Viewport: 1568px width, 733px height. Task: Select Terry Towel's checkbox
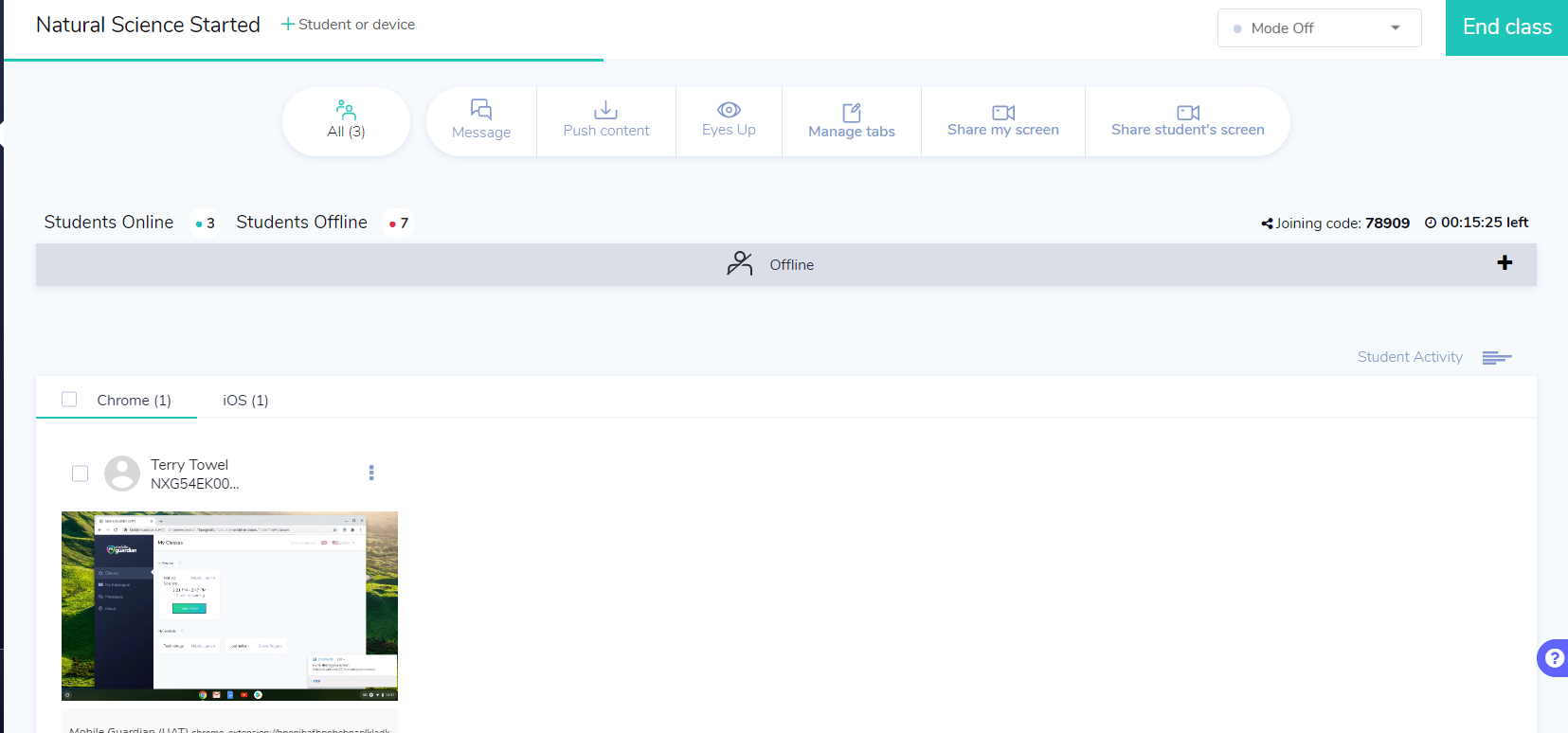81,474
